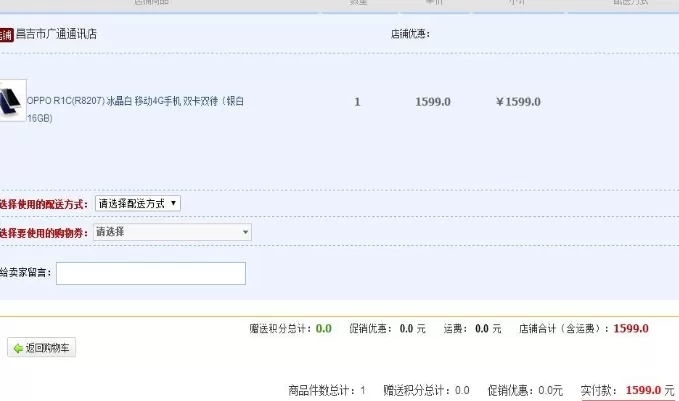Click the red 店铺 badge icon
This screenshot has width=679, height=401.
tap(6, 35)
